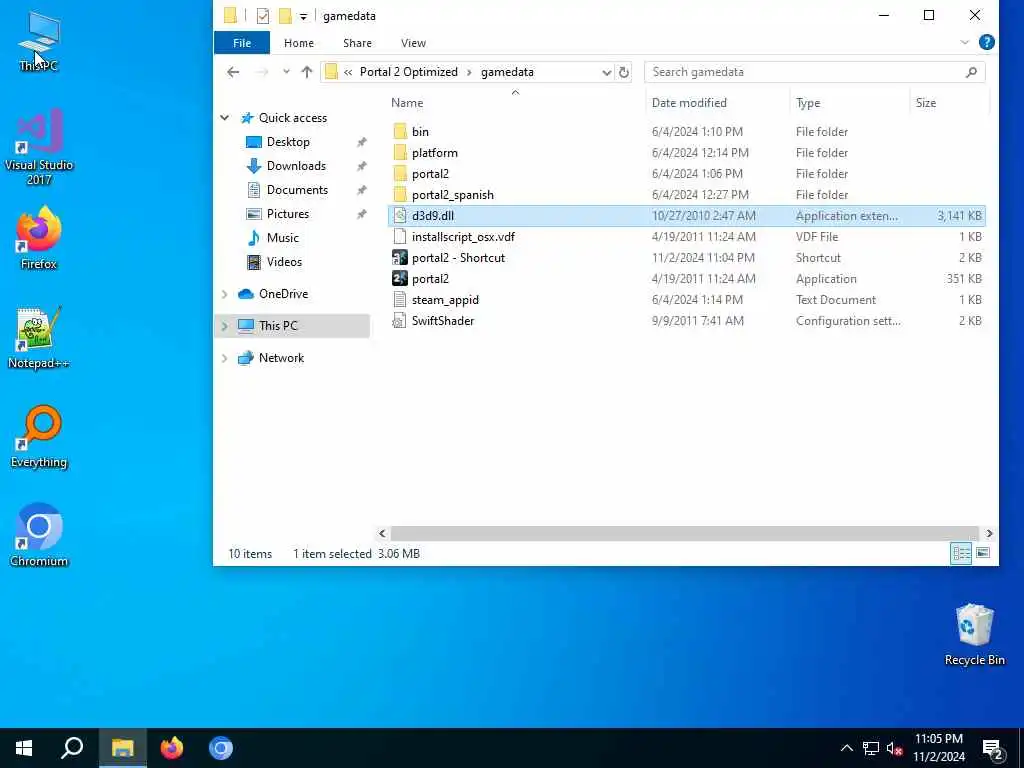Screen dimensions: 1024x768
Task: Expand the This PC tree node
Action: 225,326
